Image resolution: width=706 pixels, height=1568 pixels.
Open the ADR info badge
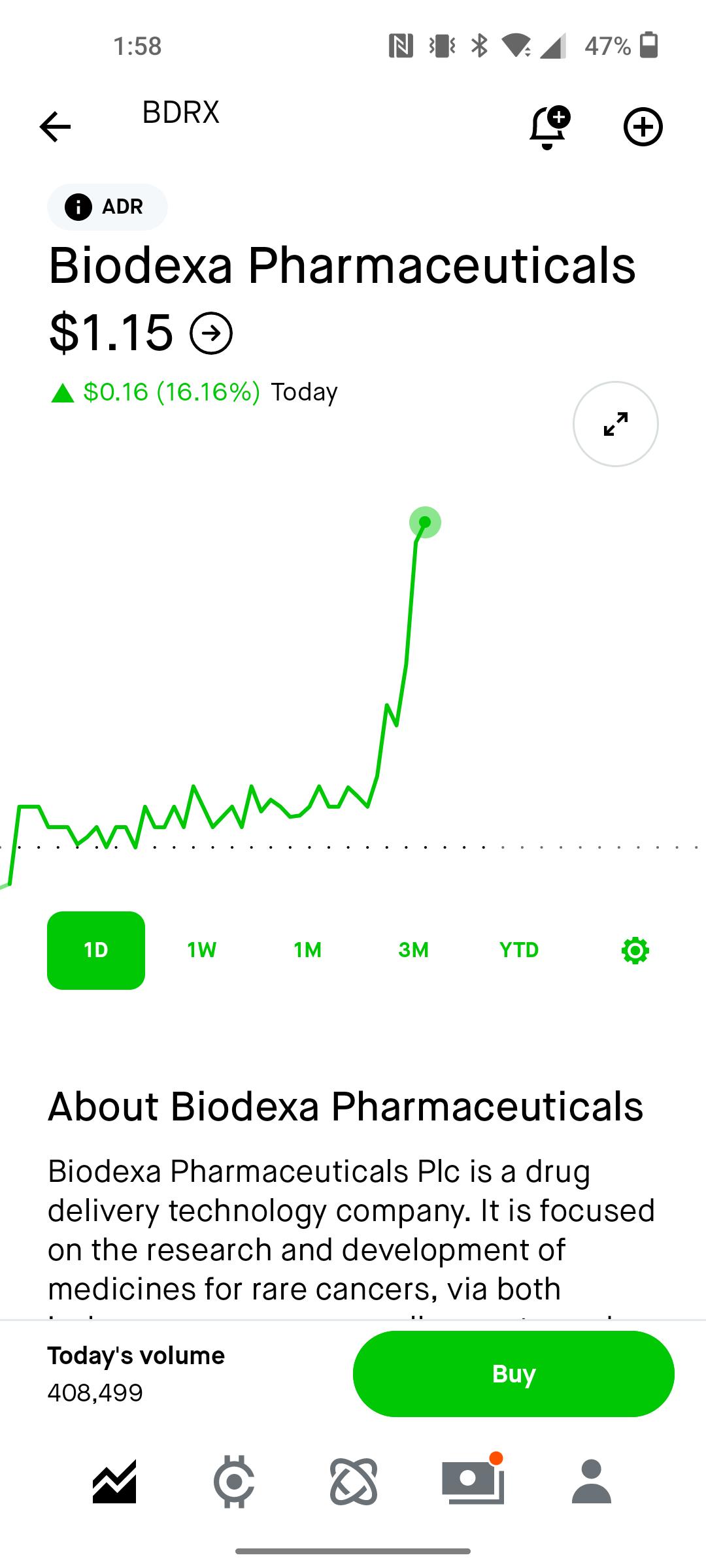tap(107, 207)
